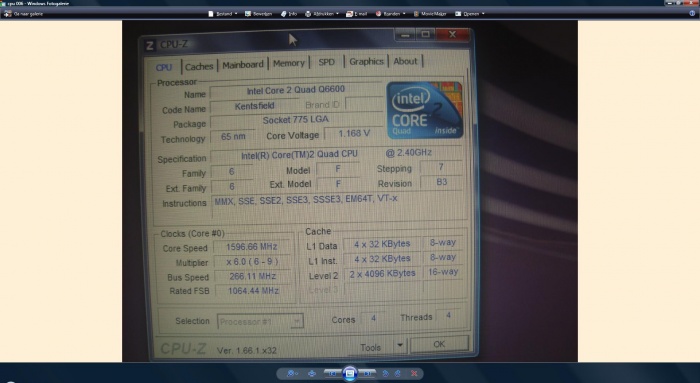The width and height of the screenshot is (700, 383).
Task: Click the help icon in the toolbar
Action: 692,14
